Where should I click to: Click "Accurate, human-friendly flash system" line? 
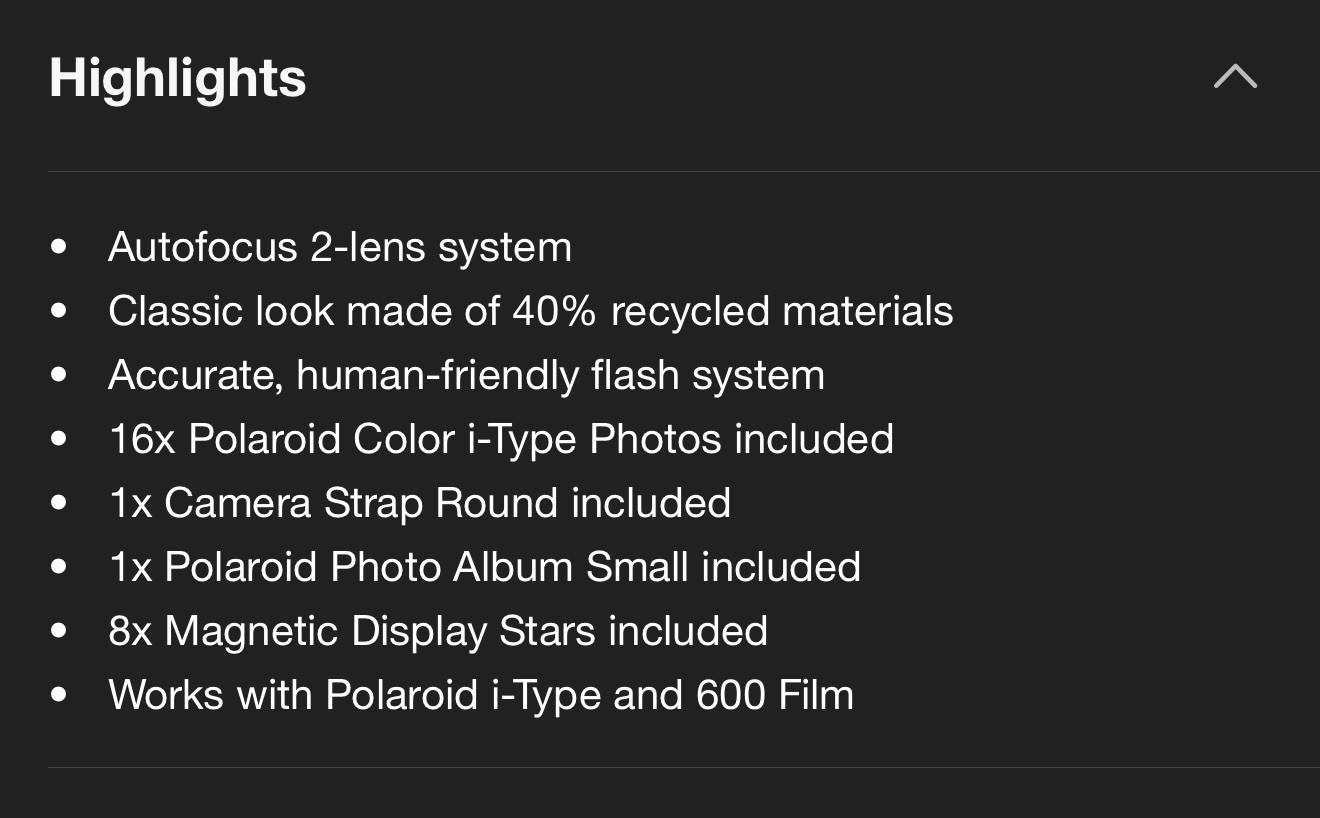pyautogui.click(x=466, y=375)
